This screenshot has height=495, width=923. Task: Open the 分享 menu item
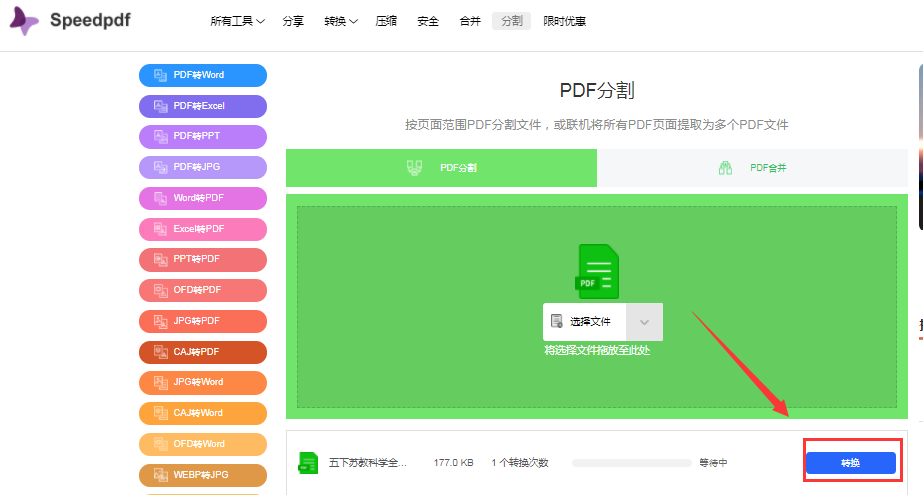pyautogui.click(x=293, y=21)
